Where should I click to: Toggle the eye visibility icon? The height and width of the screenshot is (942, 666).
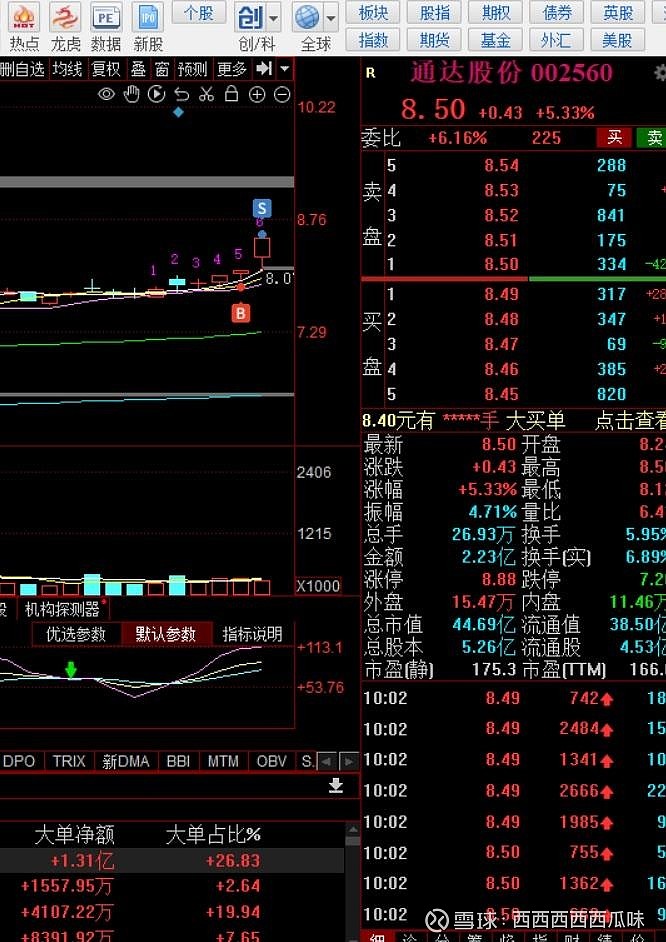point(106,94)
